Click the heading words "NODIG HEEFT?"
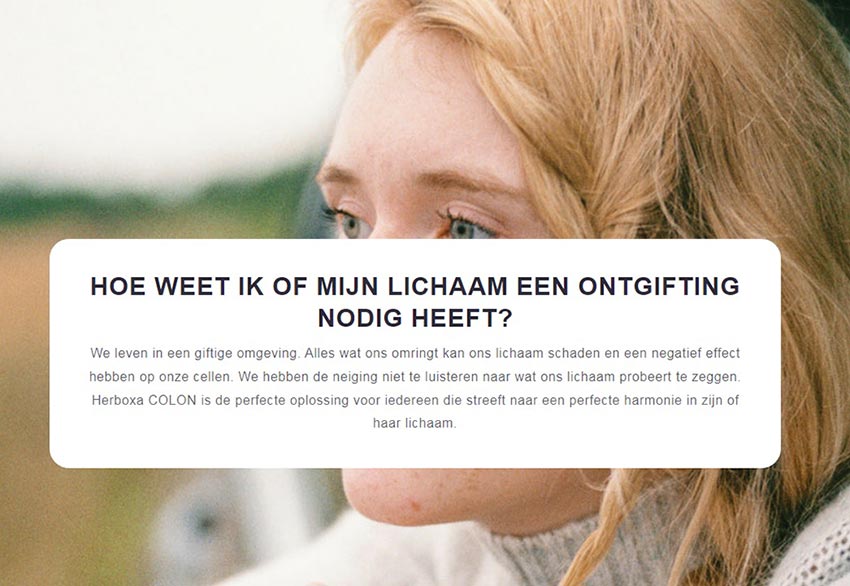 pos(415,318)
